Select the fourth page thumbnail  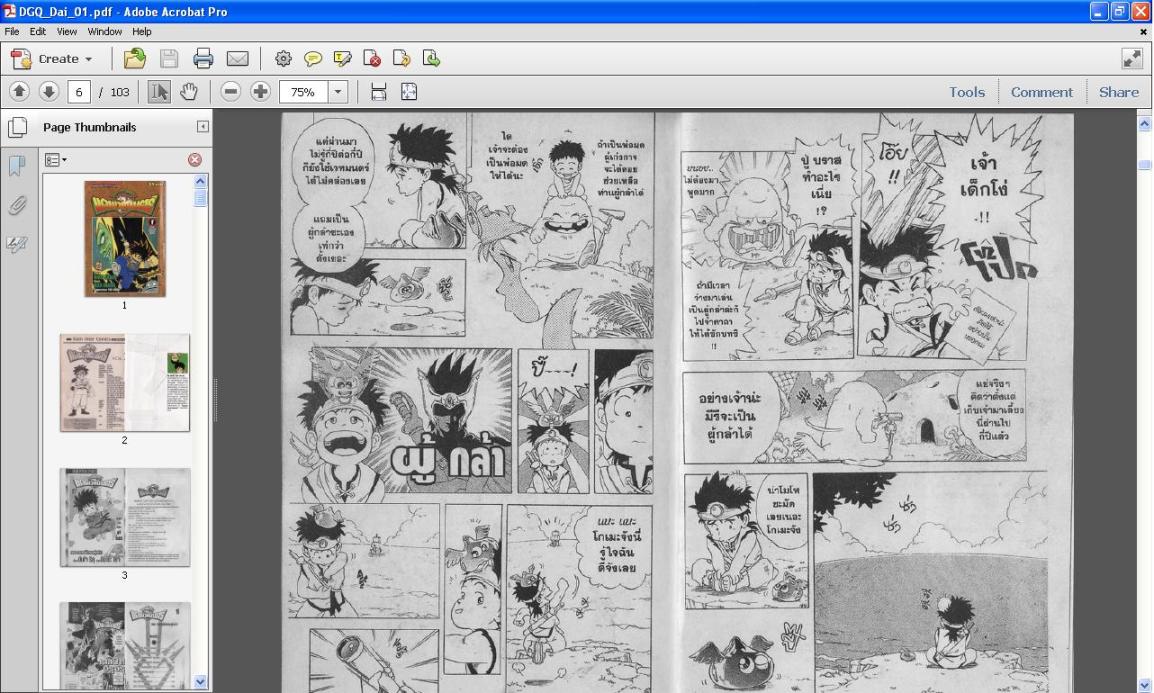[x=124, y=646]
